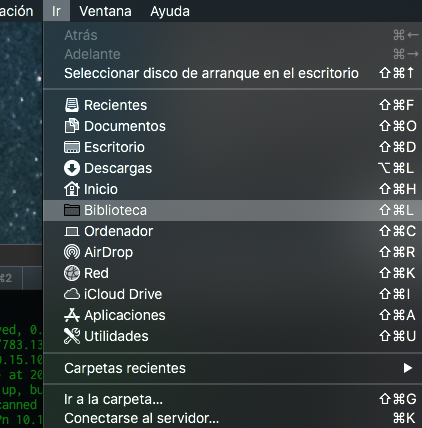The width and height of the screenshot is (422, 428).
Task: Click the AirDrop radar icon
Action: [72, 252]
